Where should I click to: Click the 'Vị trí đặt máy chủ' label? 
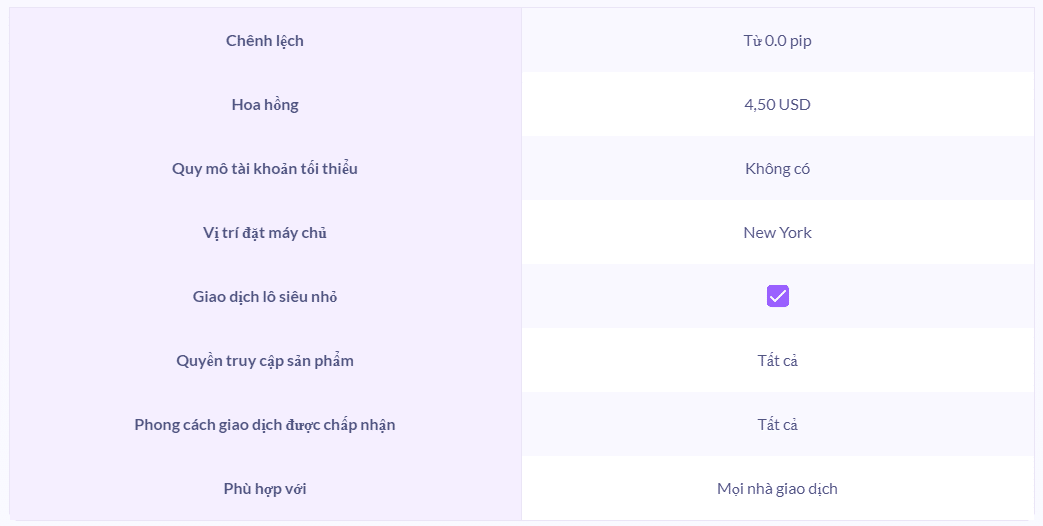(265, 233)
